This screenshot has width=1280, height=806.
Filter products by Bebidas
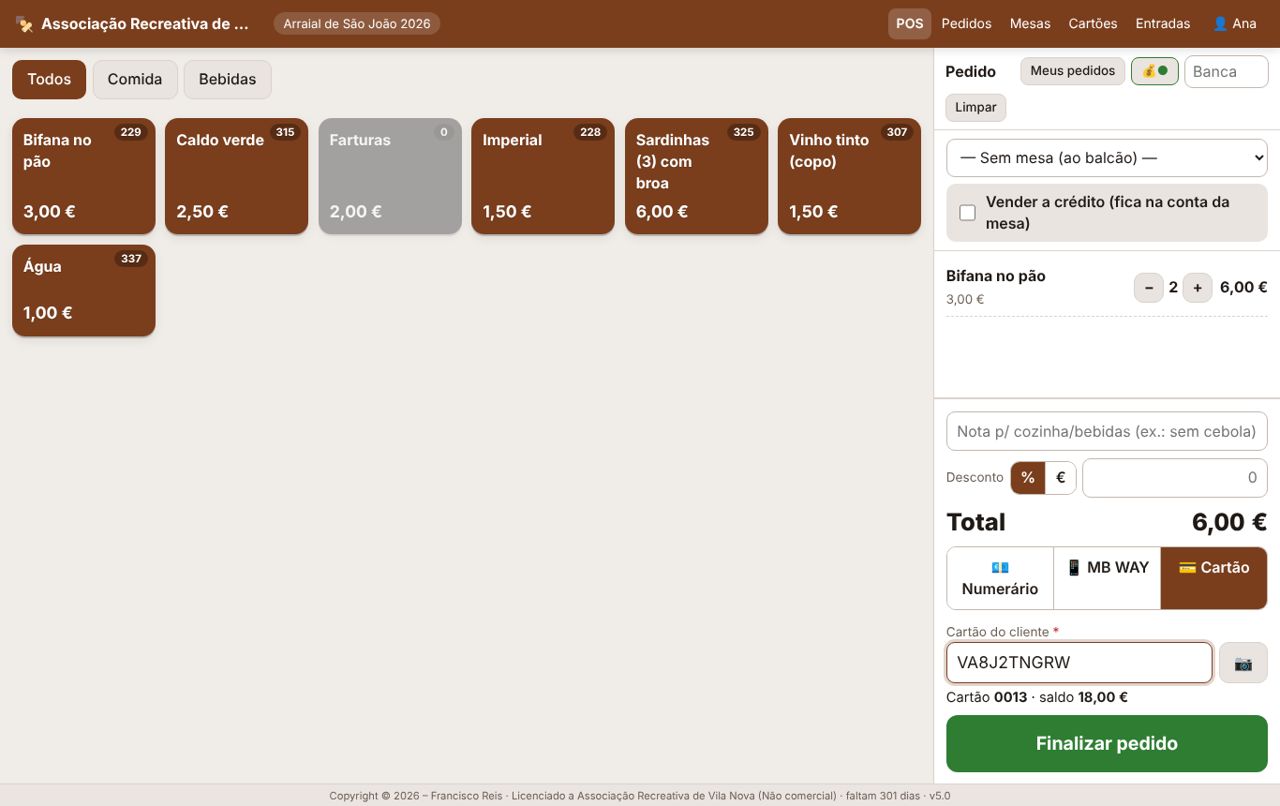pyautogui.click(x=227, y=80)
